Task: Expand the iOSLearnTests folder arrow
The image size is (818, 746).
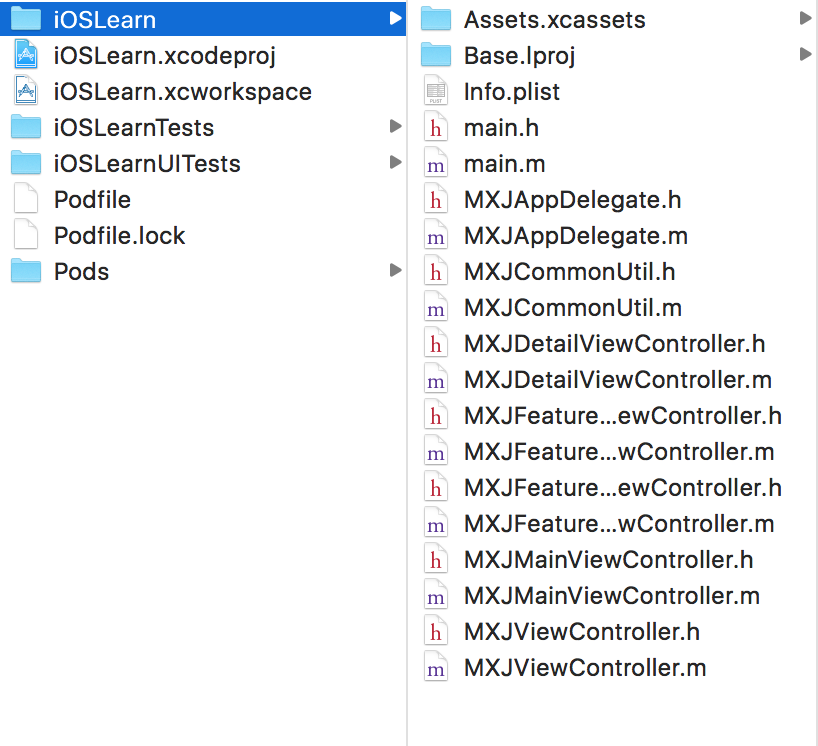Action: pos(396,127)
